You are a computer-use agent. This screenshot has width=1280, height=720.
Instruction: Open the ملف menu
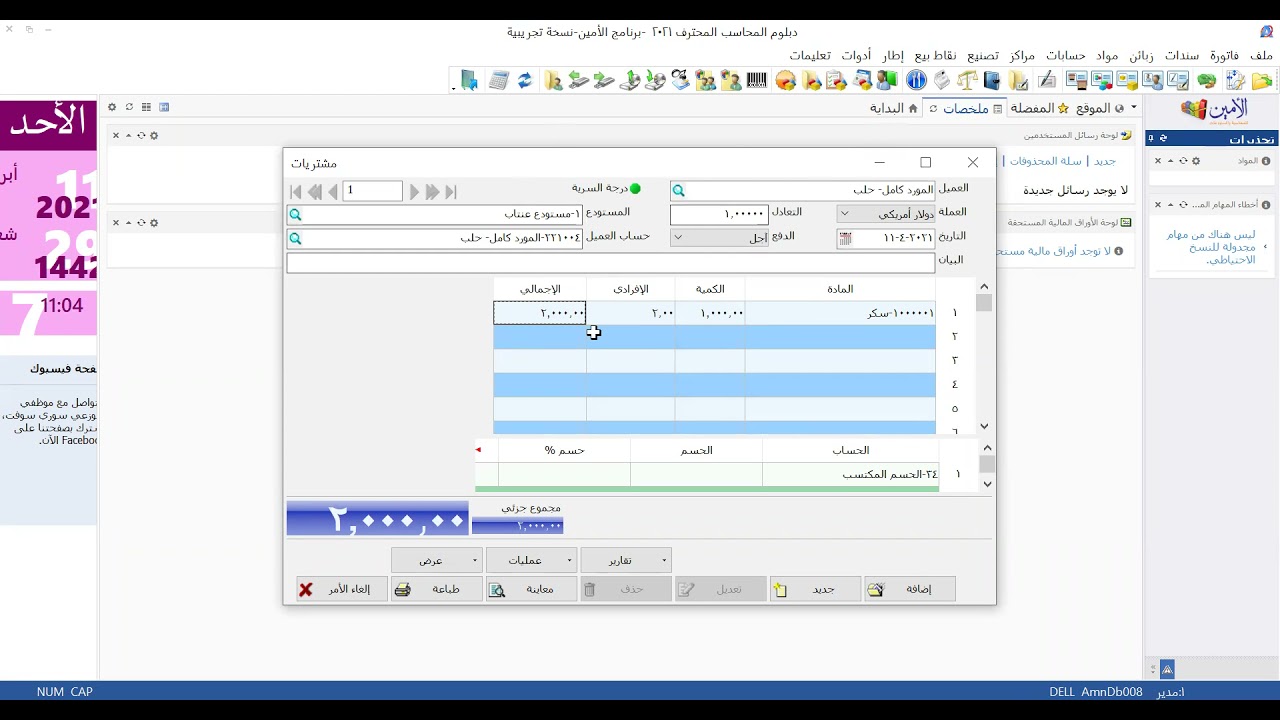click(1261, 56)
